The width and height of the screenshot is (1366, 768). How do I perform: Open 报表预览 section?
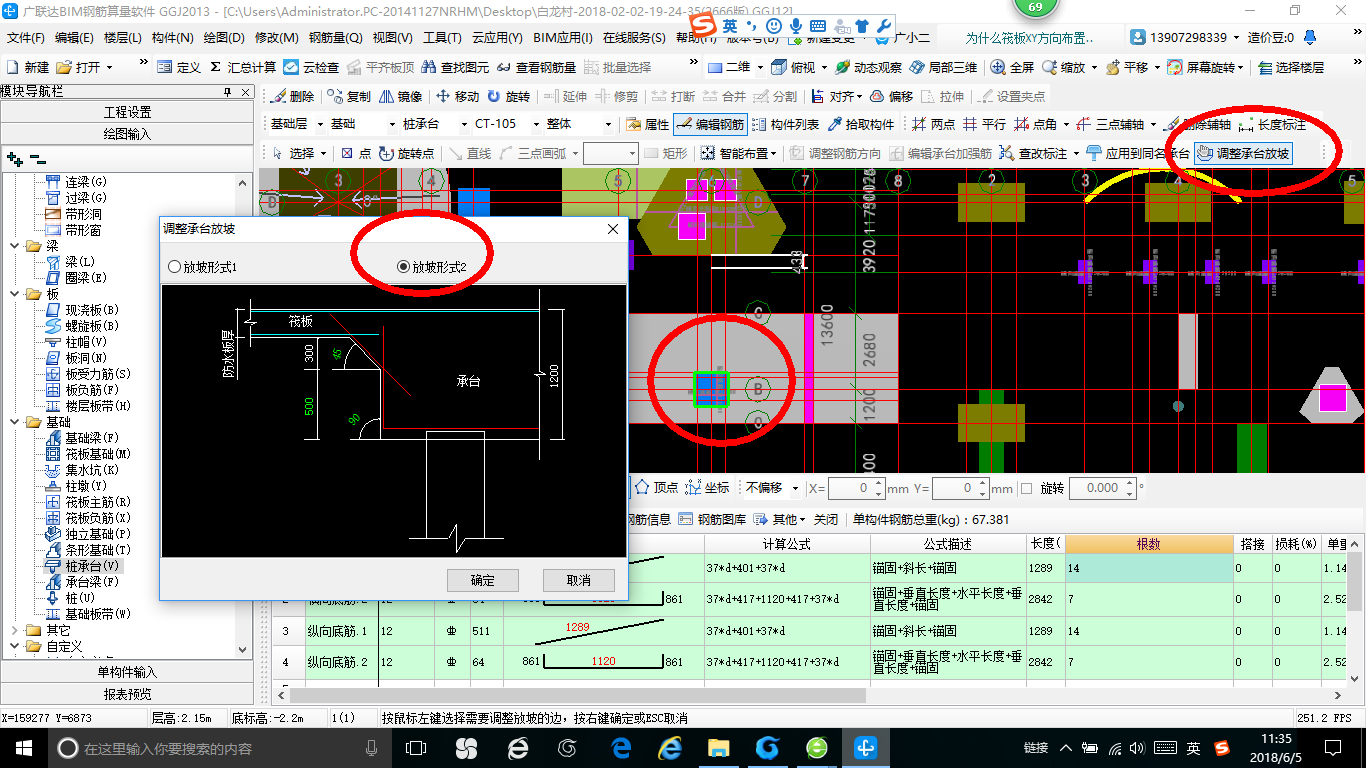(127, 694)
